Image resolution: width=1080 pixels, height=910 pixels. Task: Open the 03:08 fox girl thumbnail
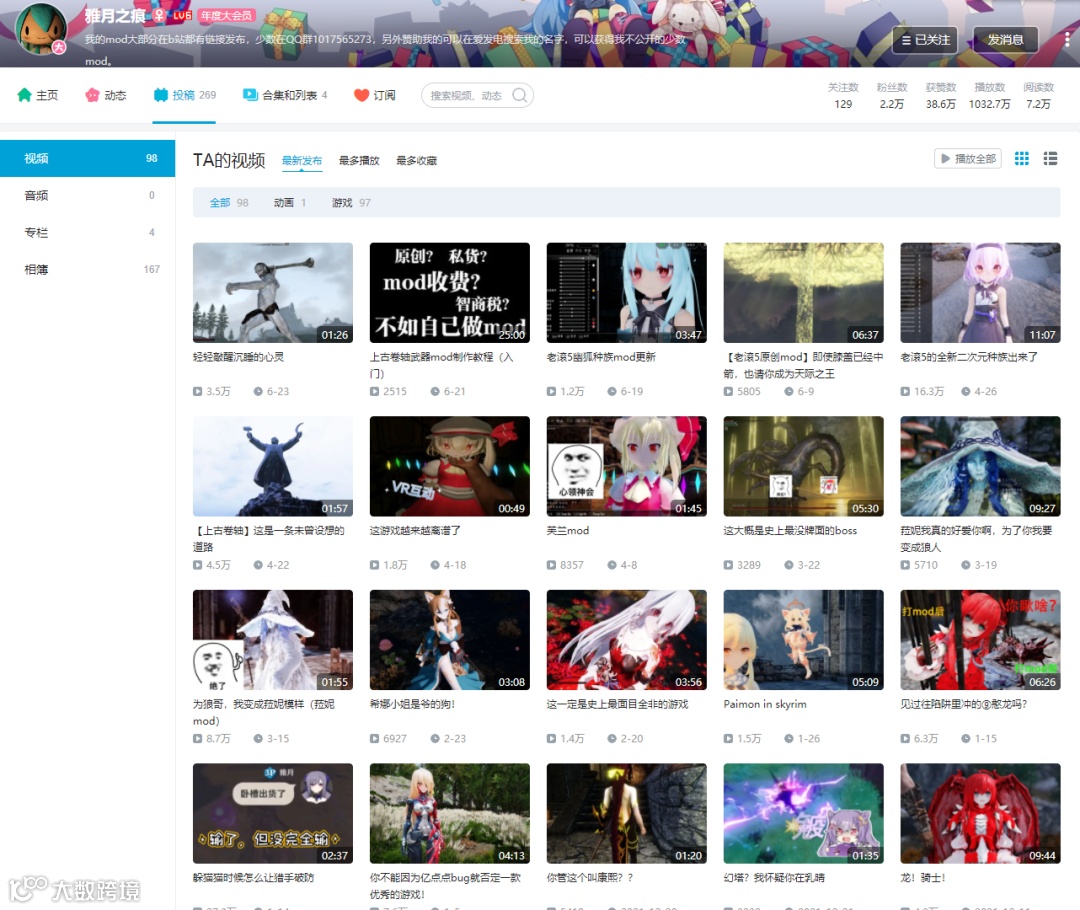click(x=450, y=640)
